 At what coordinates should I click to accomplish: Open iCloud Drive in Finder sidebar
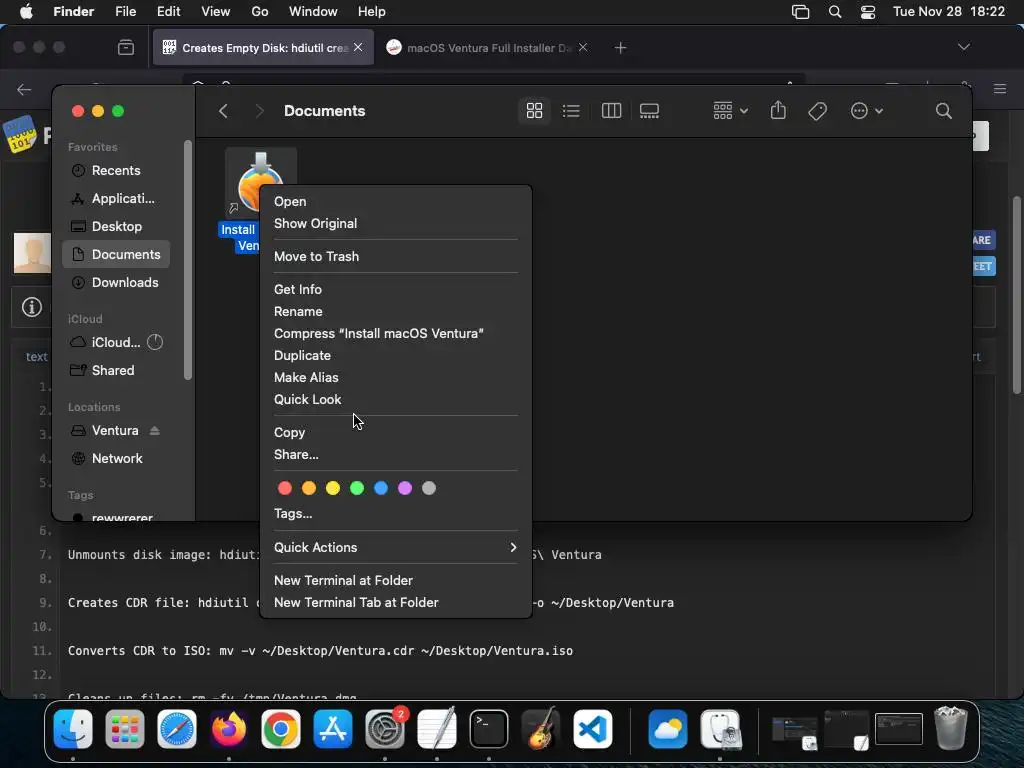(x=116, y=342)
